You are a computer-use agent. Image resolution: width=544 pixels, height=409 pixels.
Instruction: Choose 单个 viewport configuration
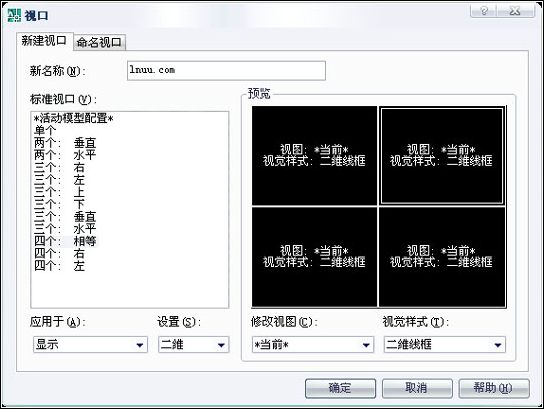tap(45, 130)
